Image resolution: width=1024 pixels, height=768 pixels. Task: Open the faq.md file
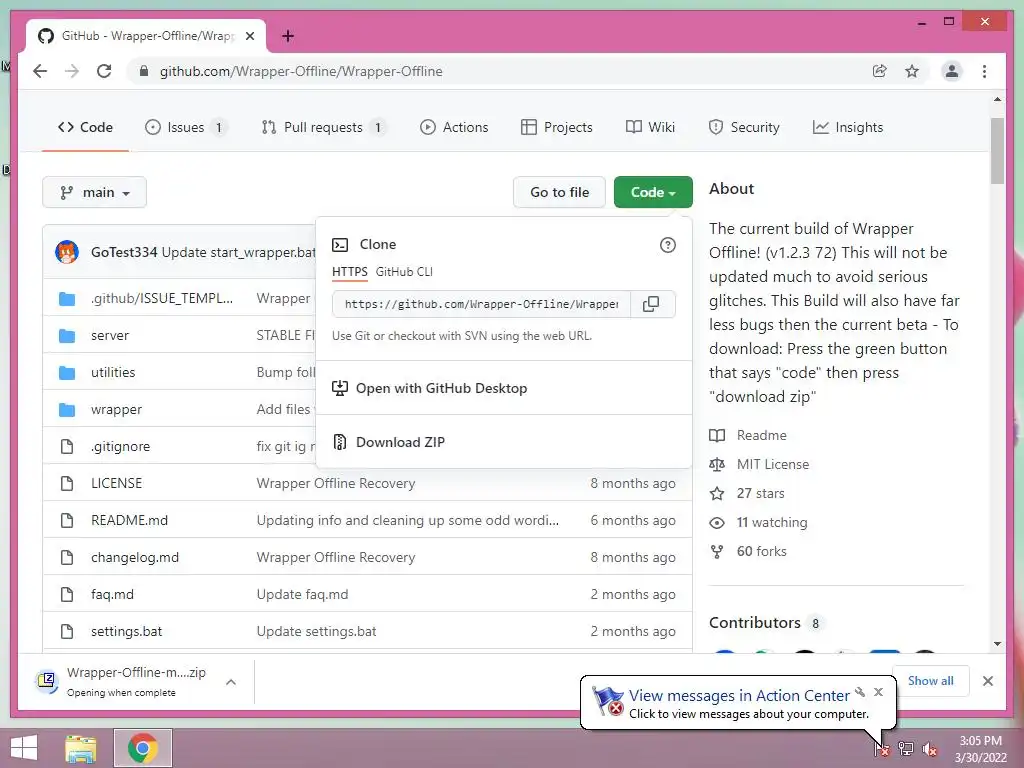click(x=112, y=594)
